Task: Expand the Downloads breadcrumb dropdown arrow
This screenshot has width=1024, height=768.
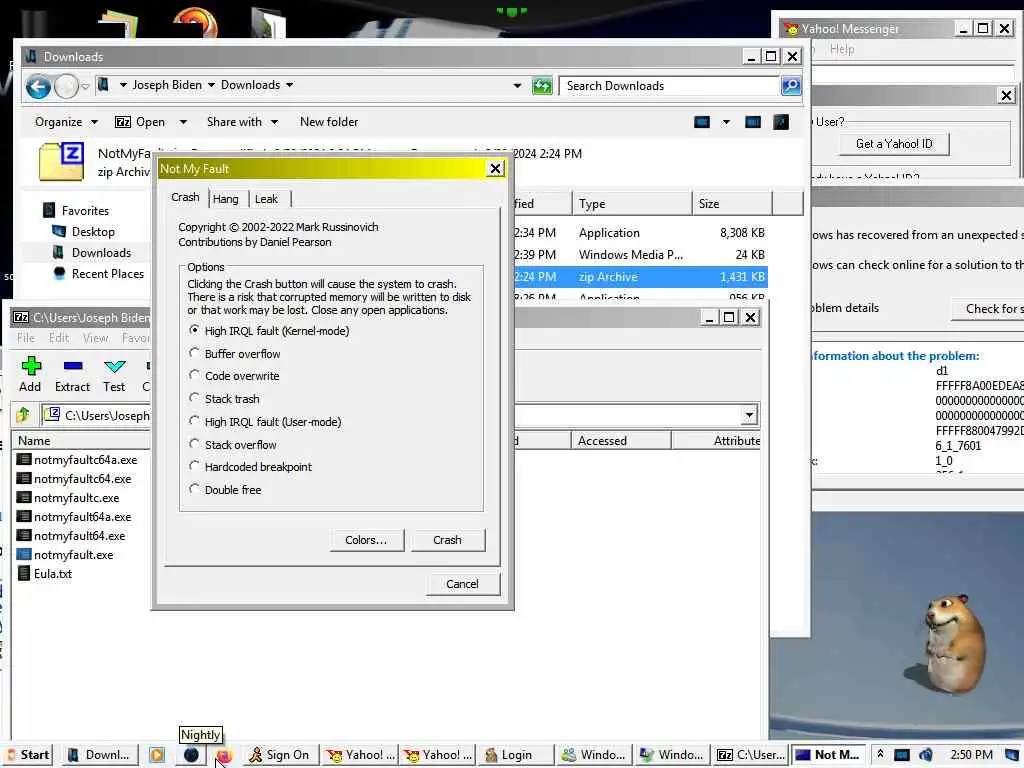Action: pyautogui.click(x=289, y=85)
